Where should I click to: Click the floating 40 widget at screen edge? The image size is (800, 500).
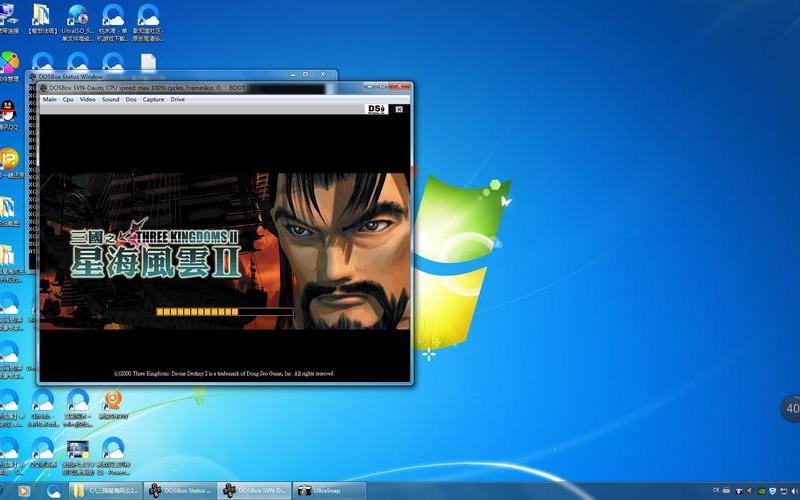[791, 408]
